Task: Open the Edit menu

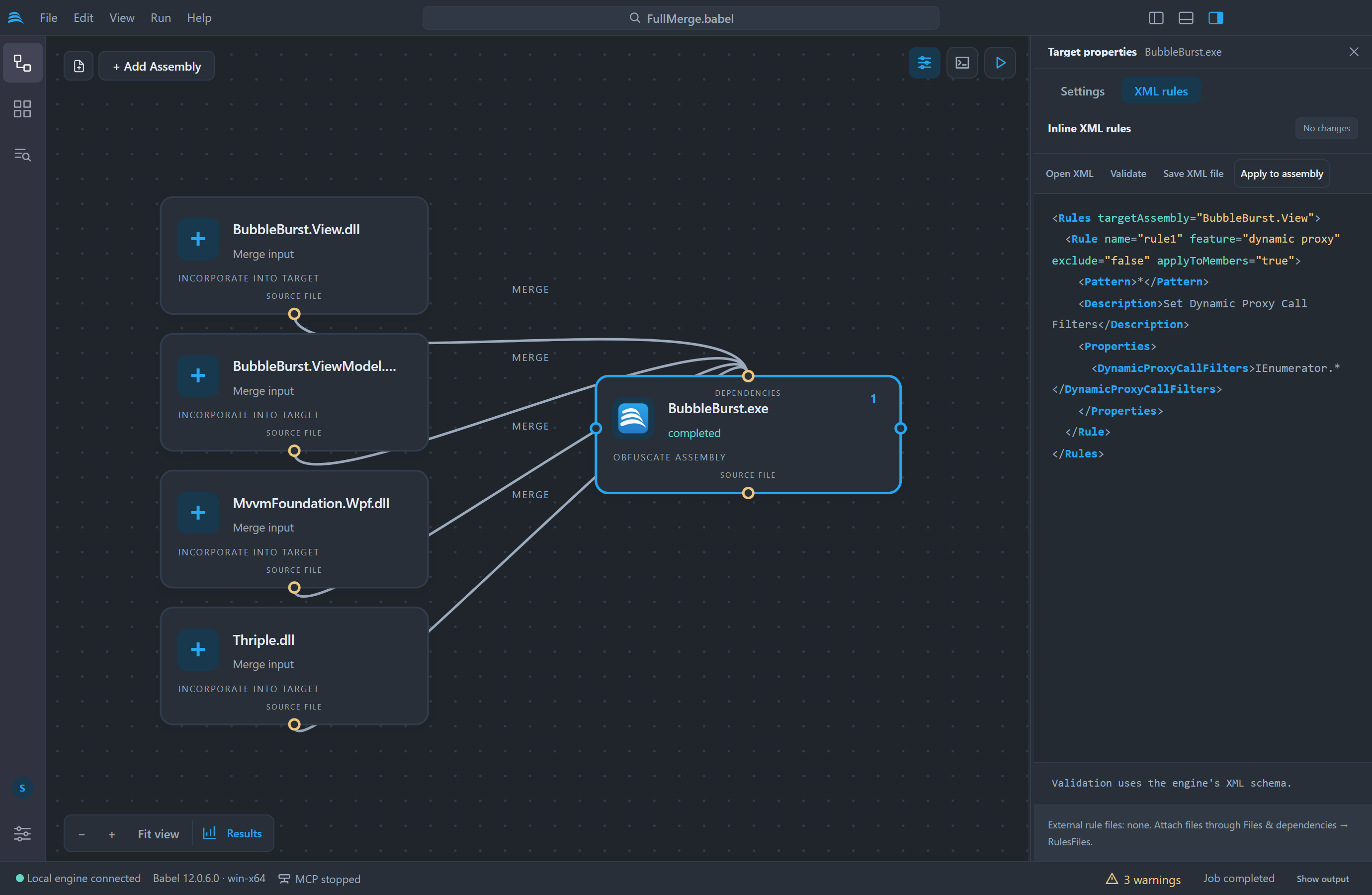Action: click(x=84, y=18)
